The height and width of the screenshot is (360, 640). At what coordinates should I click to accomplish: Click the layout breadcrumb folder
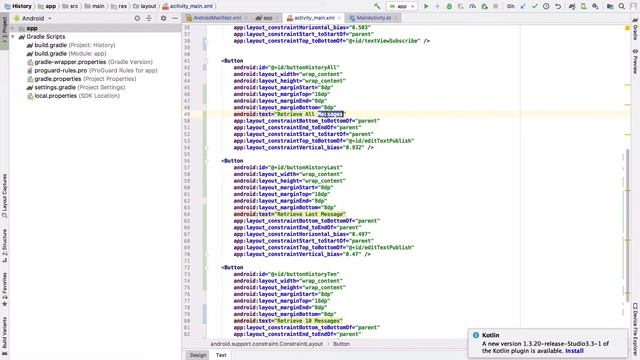click(x=145, y=6)
